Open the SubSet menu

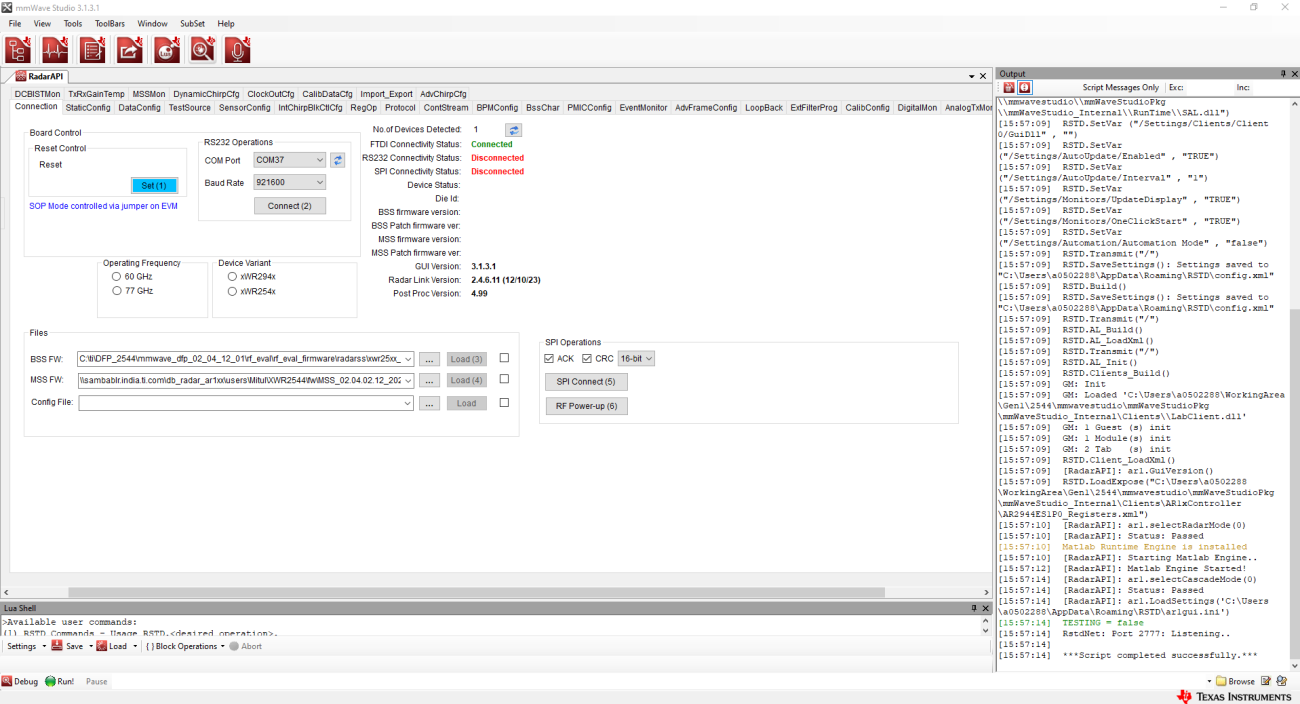coord(192,23)
